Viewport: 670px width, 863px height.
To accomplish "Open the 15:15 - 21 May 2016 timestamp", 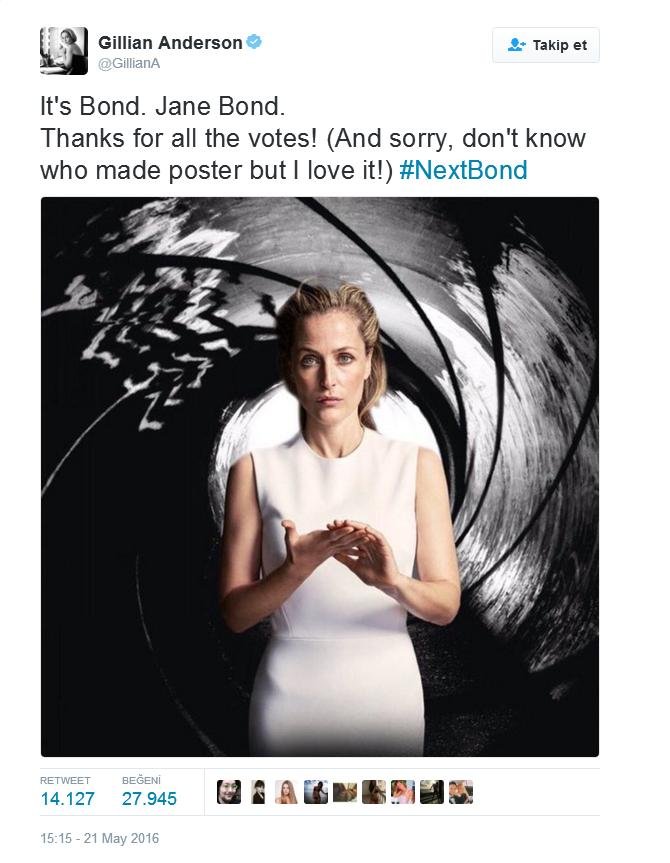I will pyautogui.click(x=100, y=838).
